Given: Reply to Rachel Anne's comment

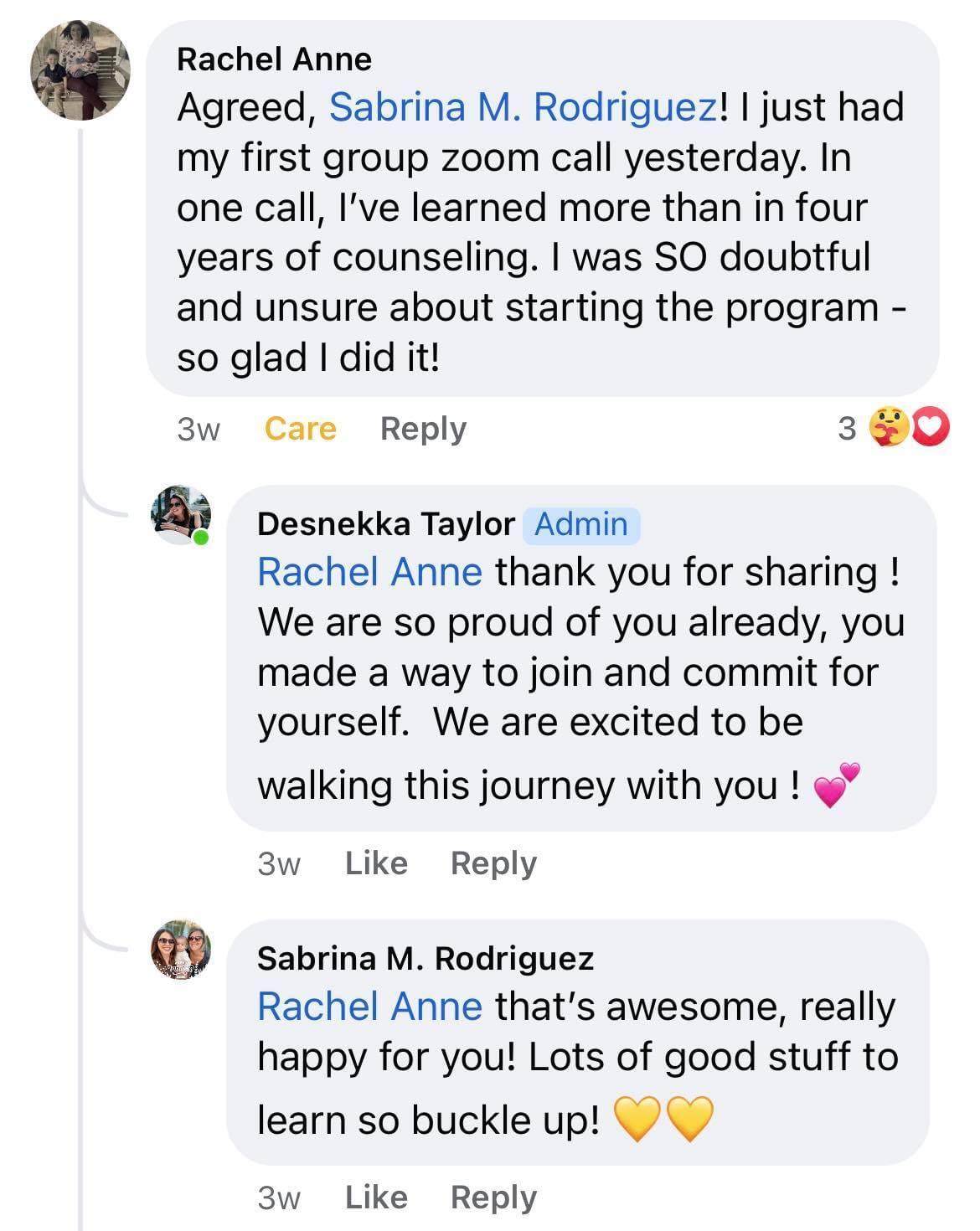Looking at the screenshot, I should (423, 428).
